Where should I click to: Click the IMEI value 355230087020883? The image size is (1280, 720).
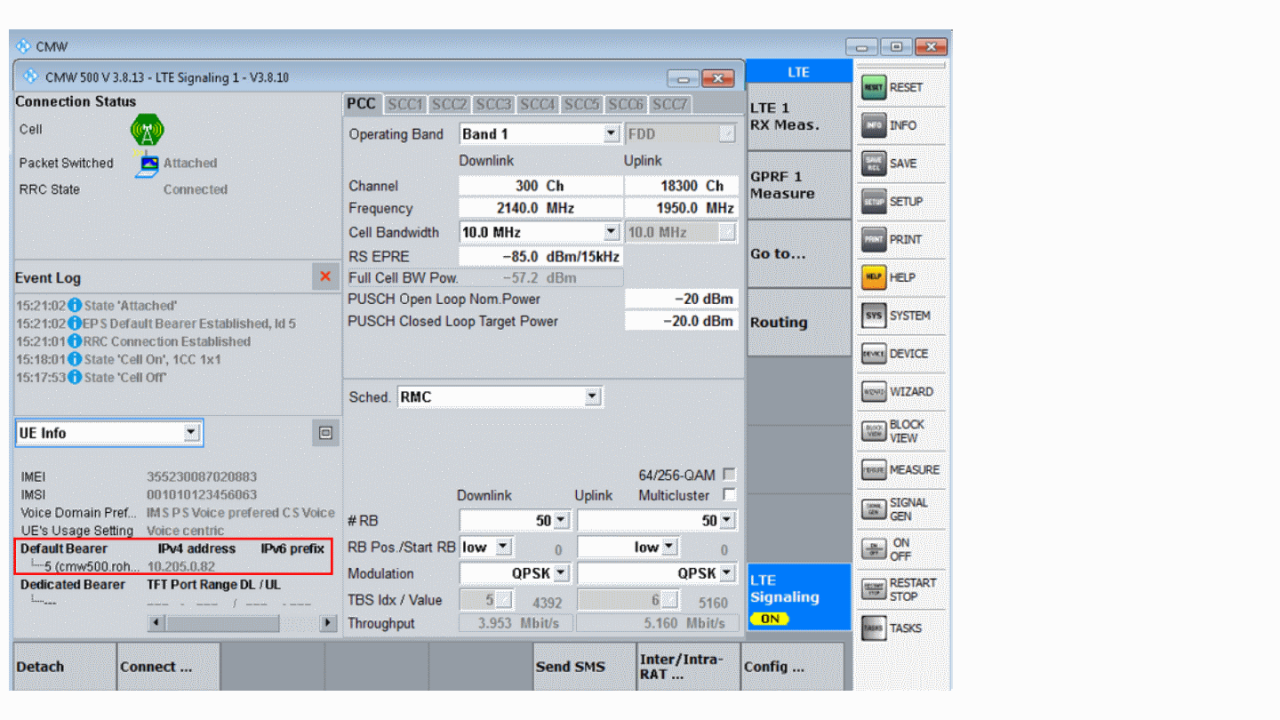tap(201, 477)
